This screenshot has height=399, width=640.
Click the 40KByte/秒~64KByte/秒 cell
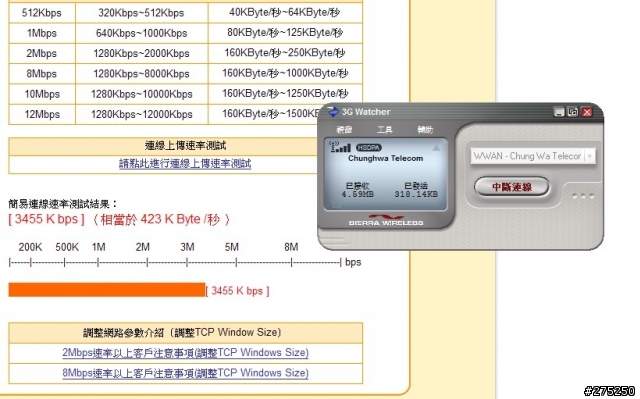pyautogui.click(x=285, y=13)
